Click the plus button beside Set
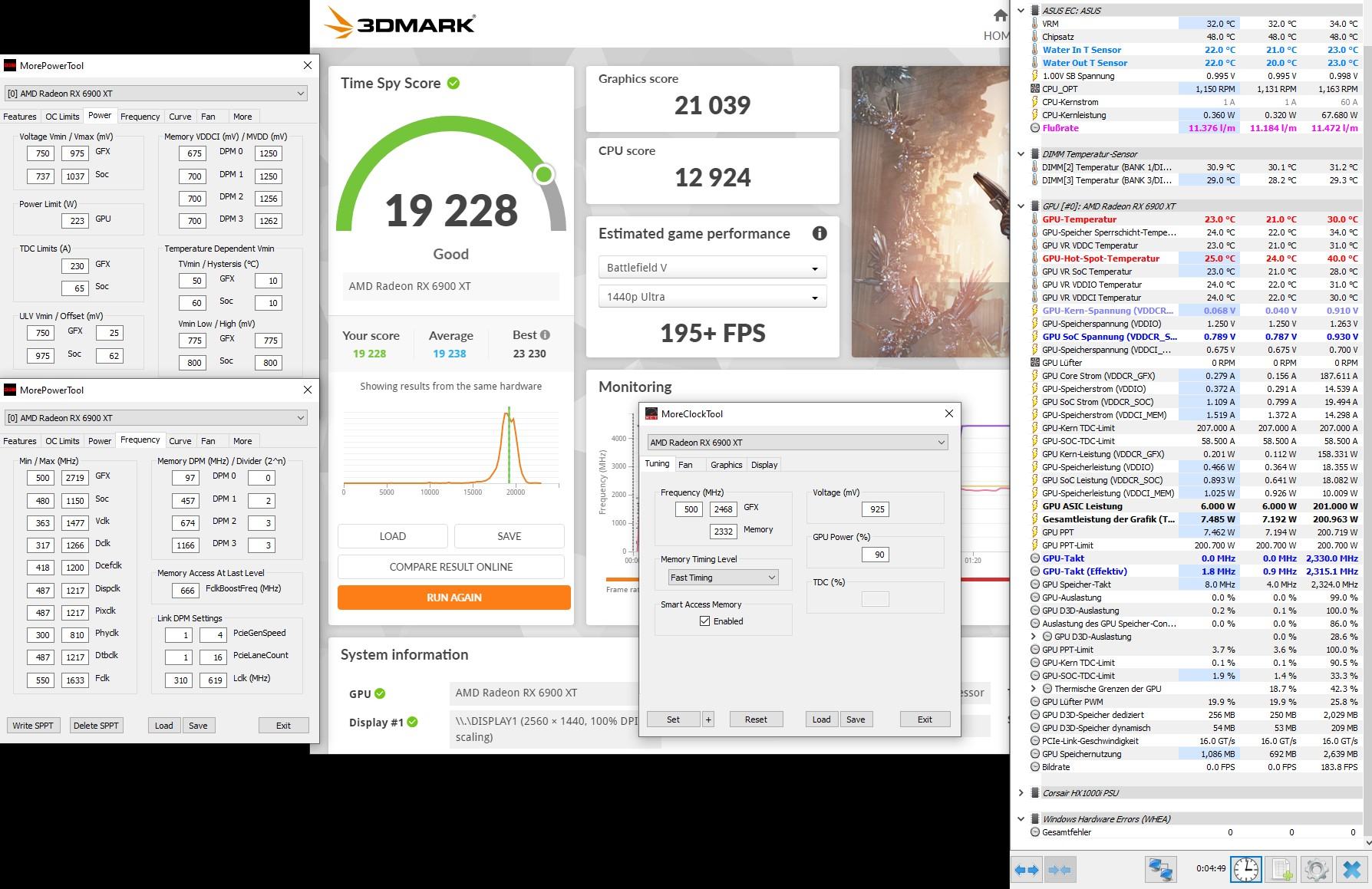This screenshot has width=1372, height=889. click(x=708, y=719)
